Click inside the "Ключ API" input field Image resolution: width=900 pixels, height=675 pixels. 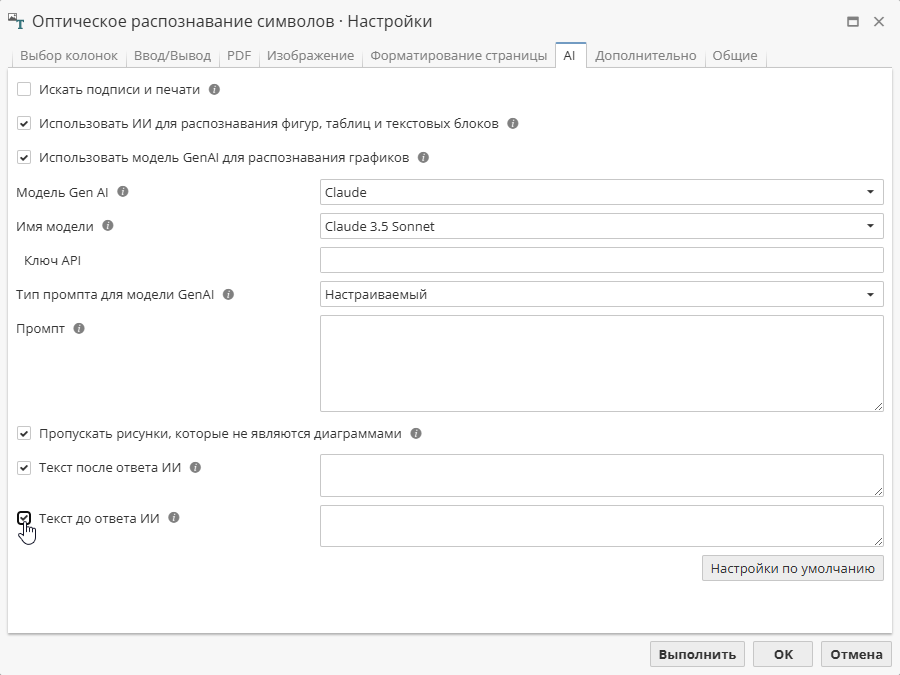(x=600, y=260)
